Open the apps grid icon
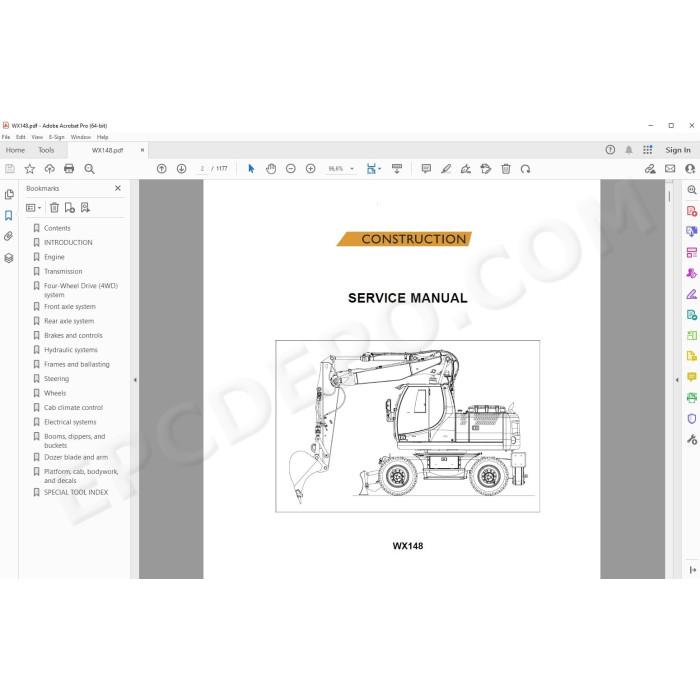Image resolution: width=700 pixels, height=700 pixels. pyautogui.click(x=648, y=150)
